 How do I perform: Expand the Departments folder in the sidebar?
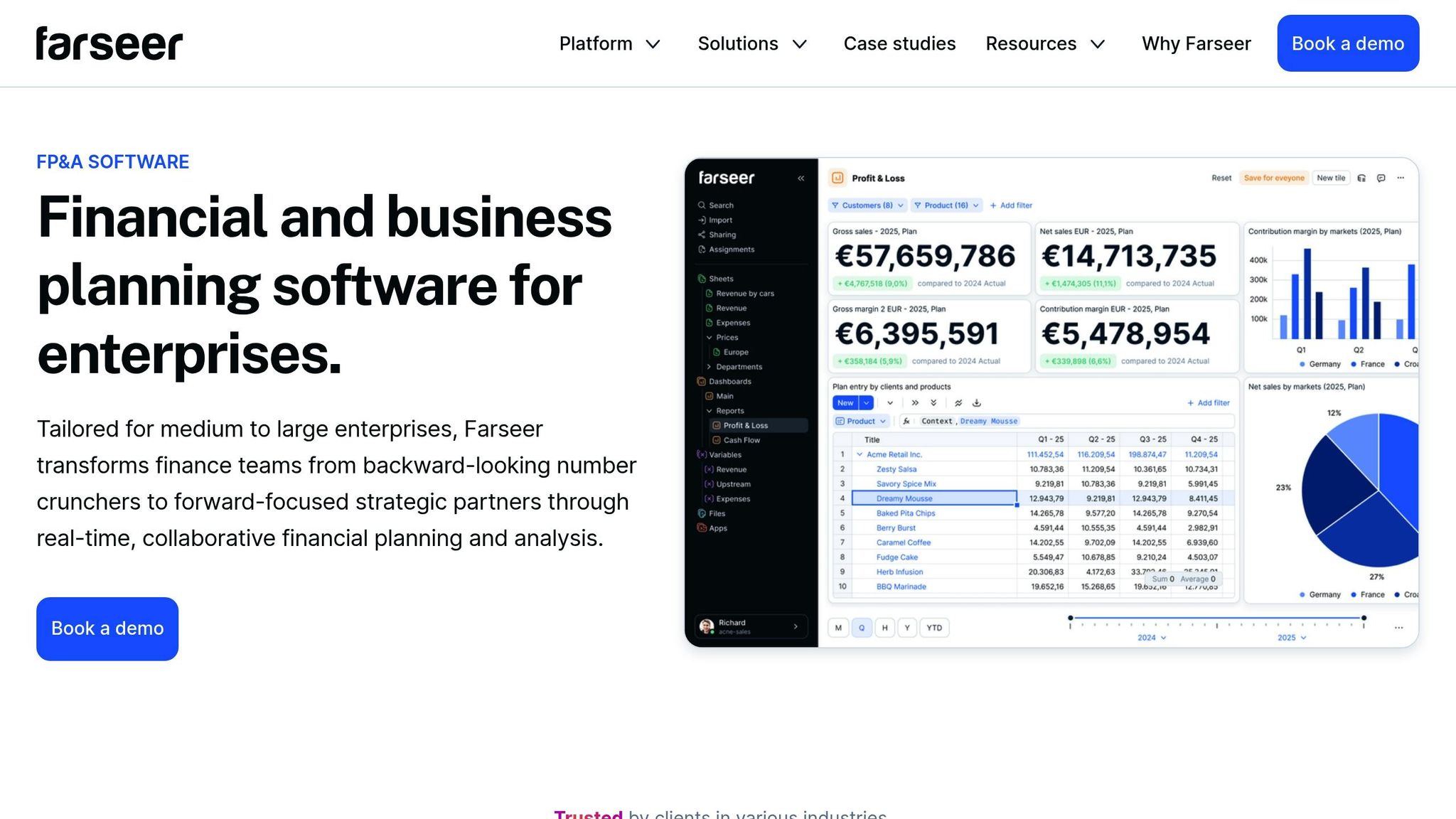click(709, 367)
